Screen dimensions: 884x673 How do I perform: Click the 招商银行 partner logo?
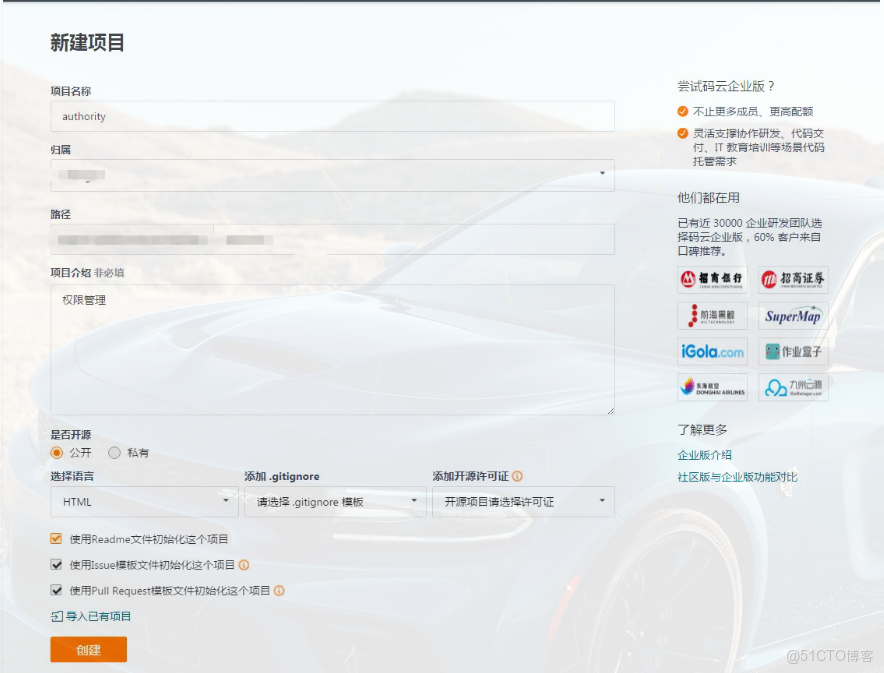710,279
